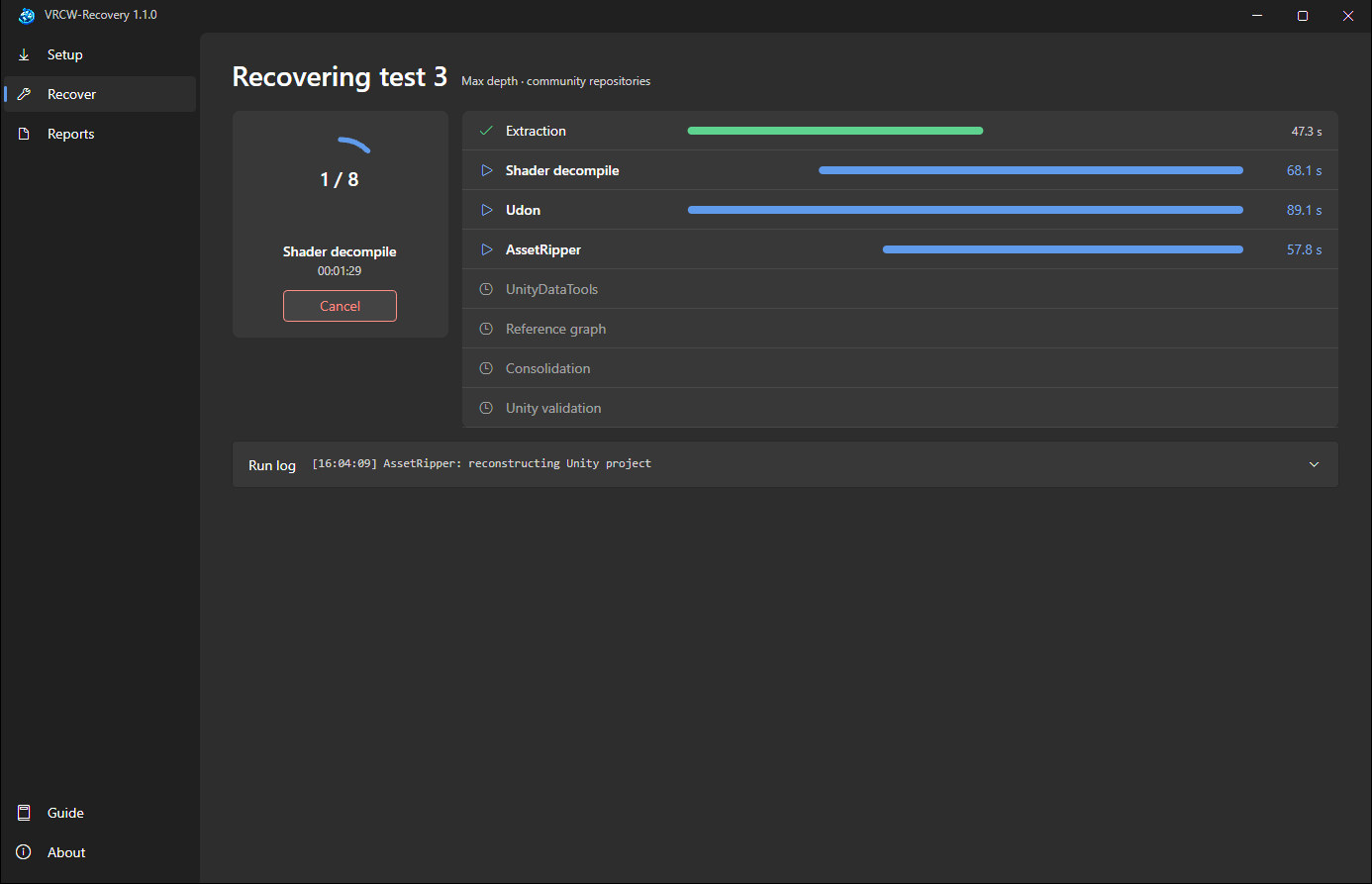Click the Guide book icon
The width and height of the screenshot is (1372, 884).
point(24,813)
